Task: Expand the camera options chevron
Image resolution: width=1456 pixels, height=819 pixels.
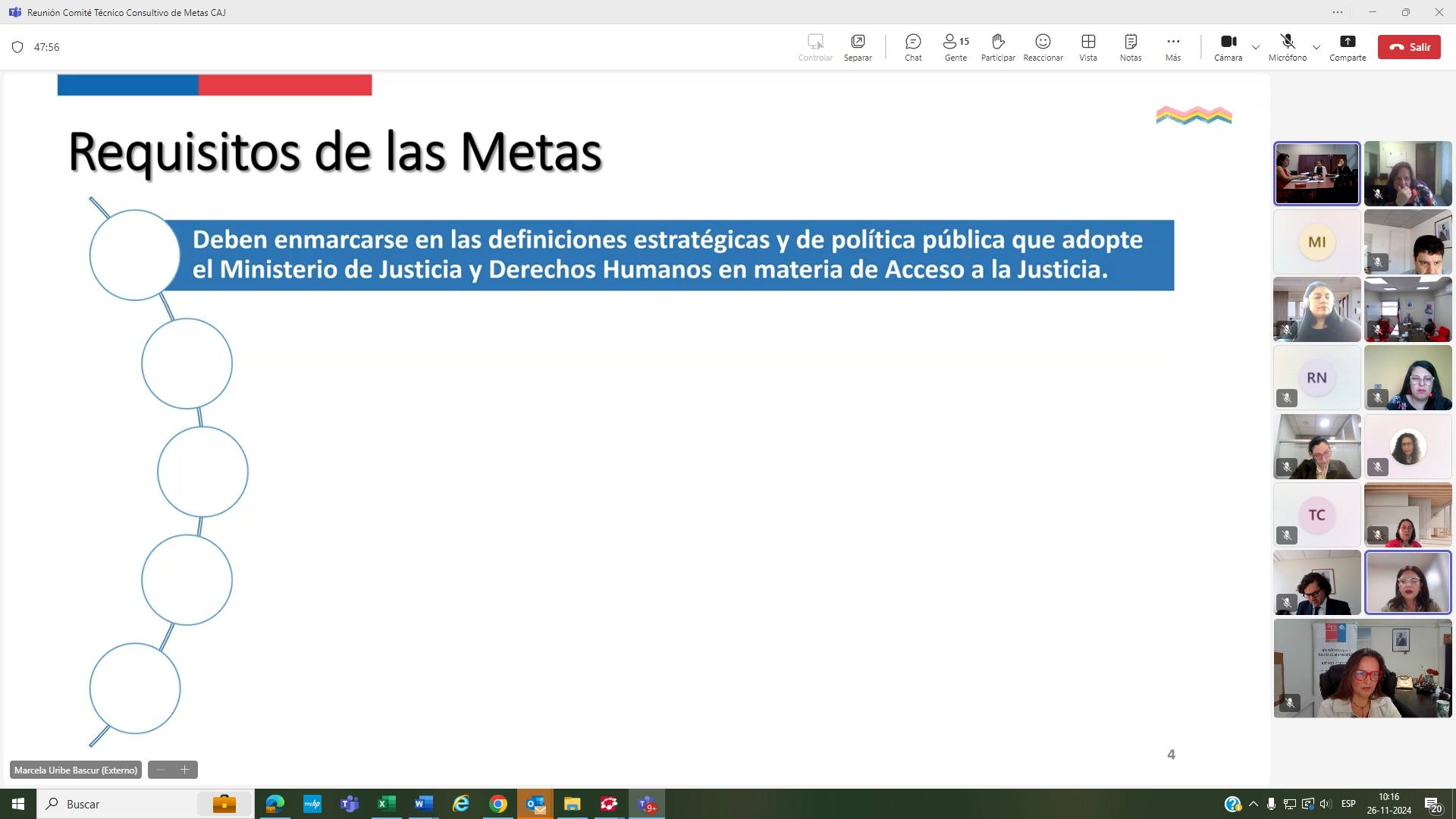Action: pos(1256,47)
